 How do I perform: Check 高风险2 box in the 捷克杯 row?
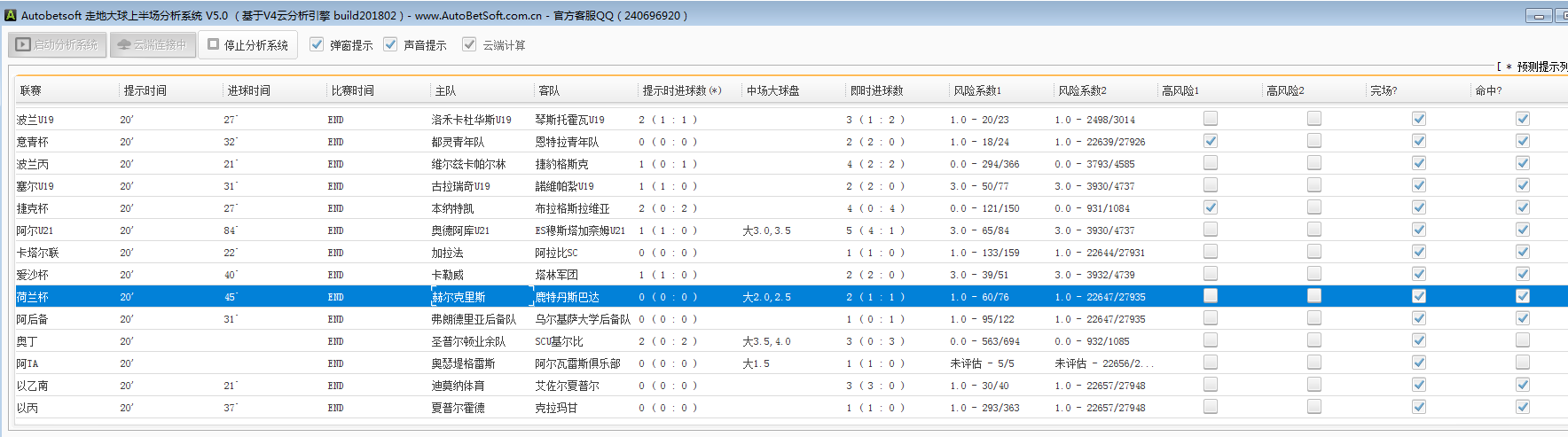[1314, 207]
